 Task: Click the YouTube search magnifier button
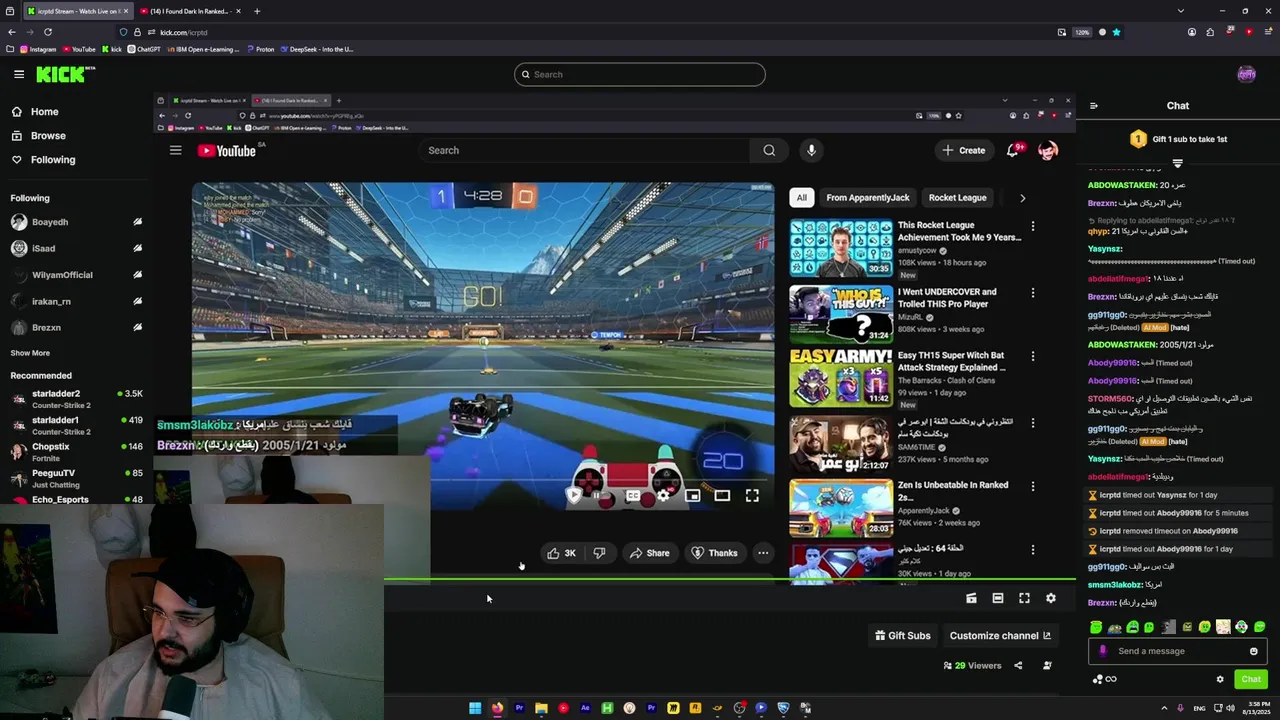click(x=769, y=150)
